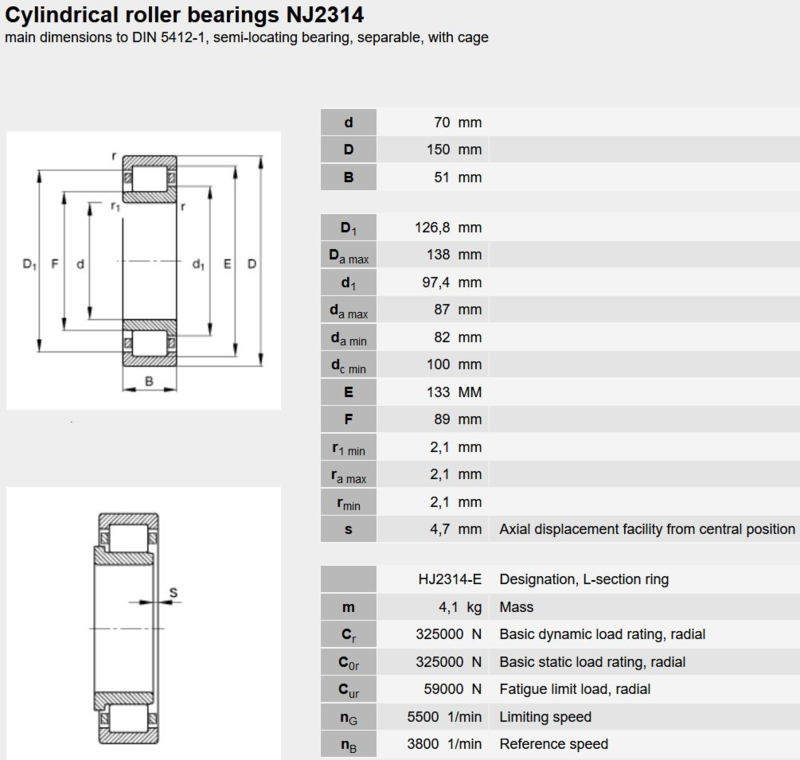Screen dimensions: 800x760
Task: Click the 'ra max' symbol header cell
Action: tap(348, 474)
